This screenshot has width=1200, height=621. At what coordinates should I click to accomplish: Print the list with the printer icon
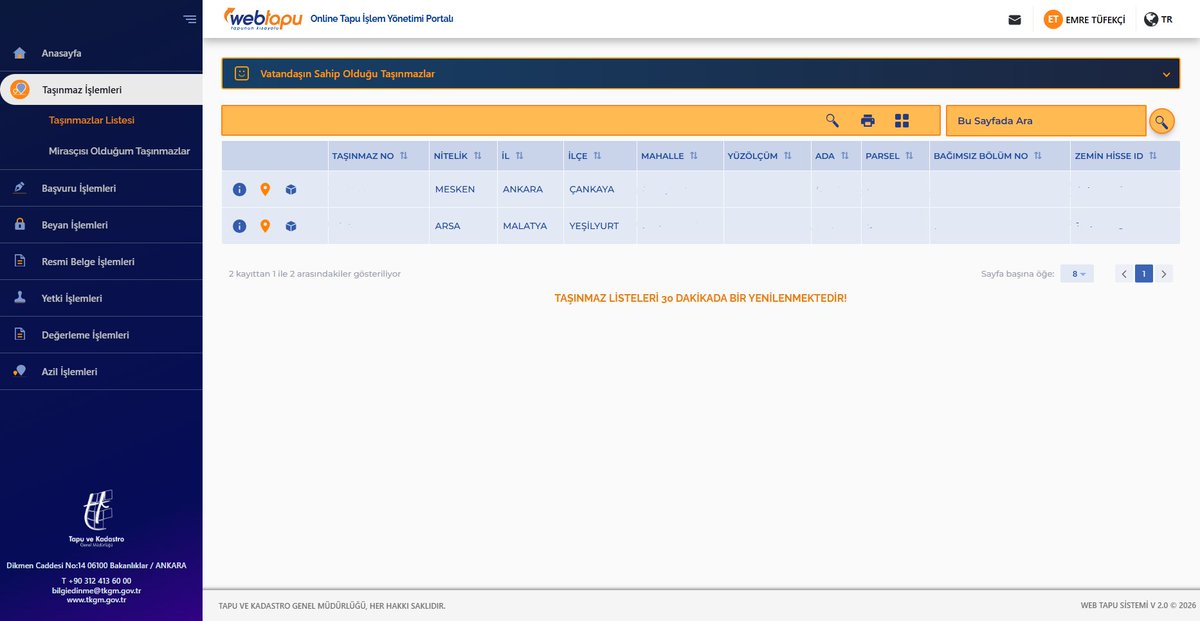click(x=868, y=120)
